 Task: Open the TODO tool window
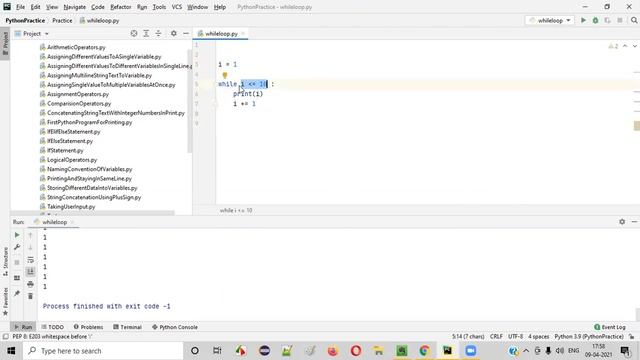click(x=53, y=327)
